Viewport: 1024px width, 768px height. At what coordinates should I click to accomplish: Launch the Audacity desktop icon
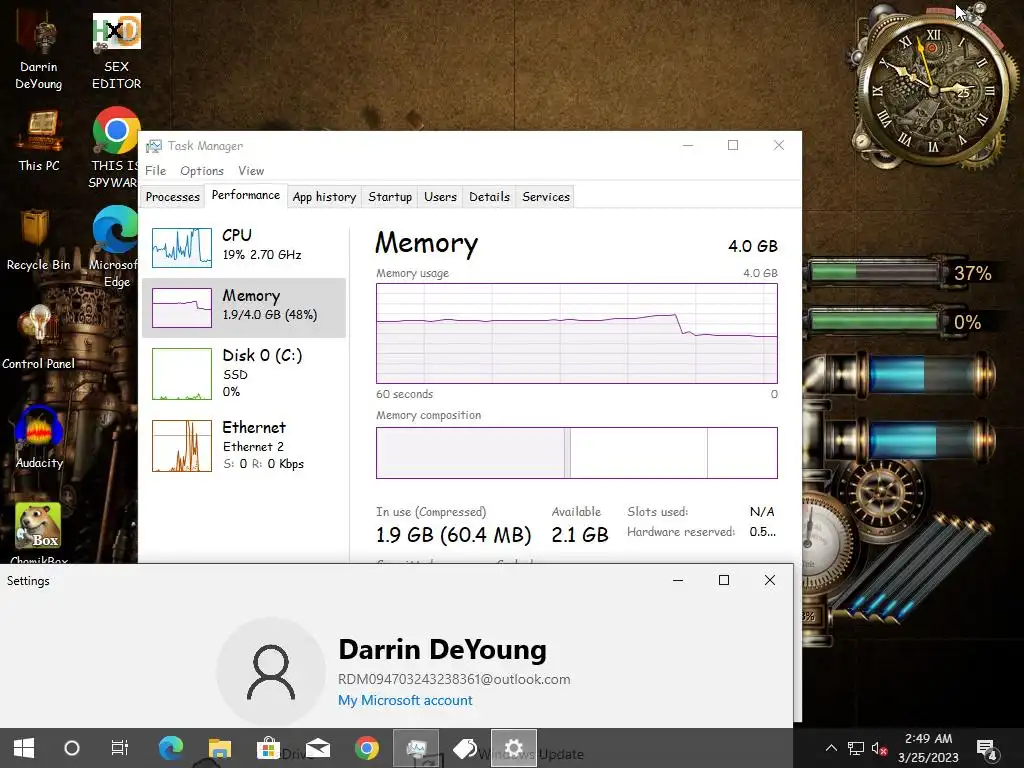[x=39, y=438]
